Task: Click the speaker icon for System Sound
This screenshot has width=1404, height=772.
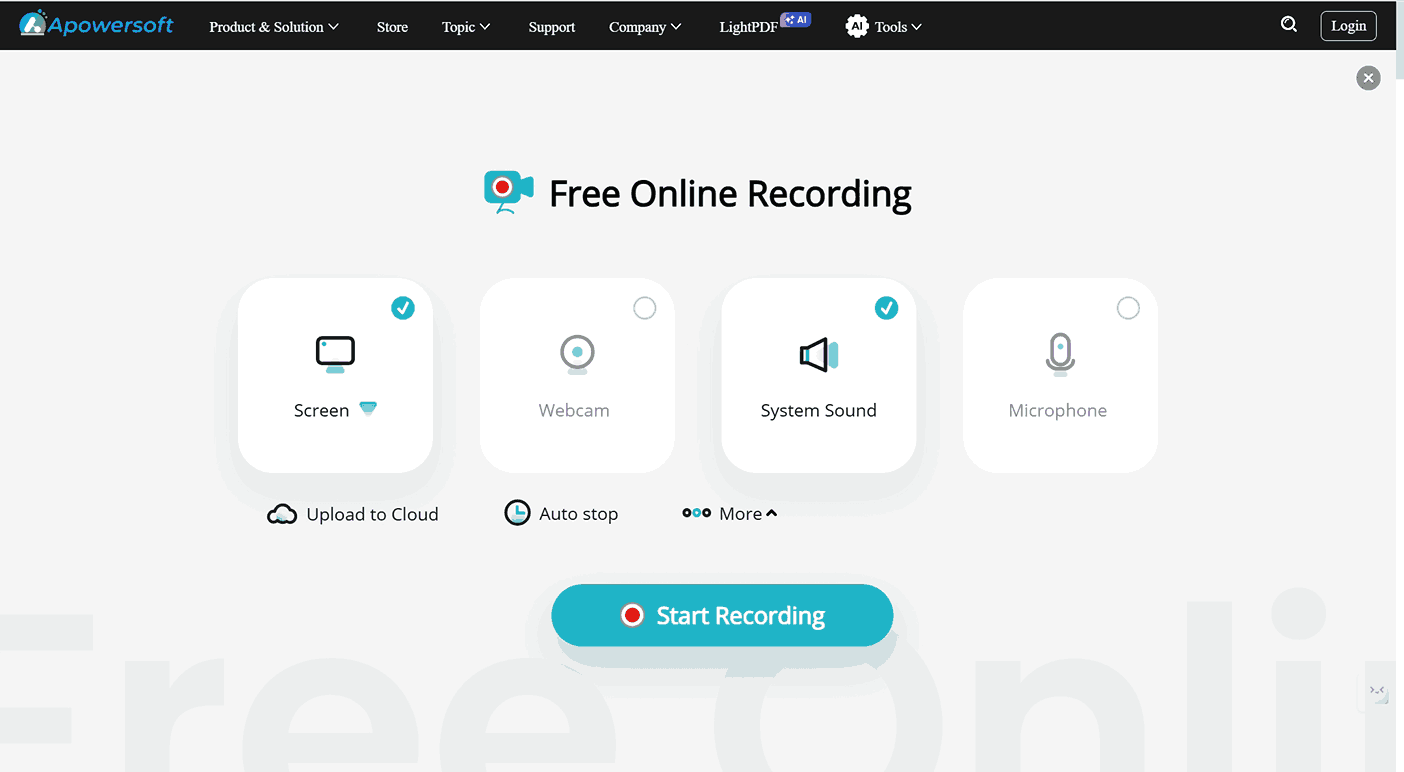Action: [819, 354]
